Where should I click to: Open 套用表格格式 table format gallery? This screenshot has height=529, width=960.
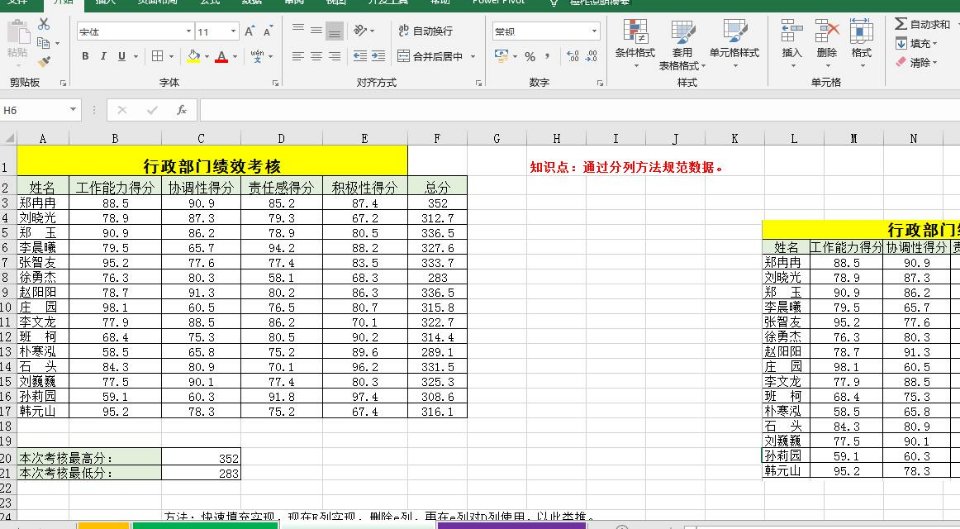(x=682, y=44)
